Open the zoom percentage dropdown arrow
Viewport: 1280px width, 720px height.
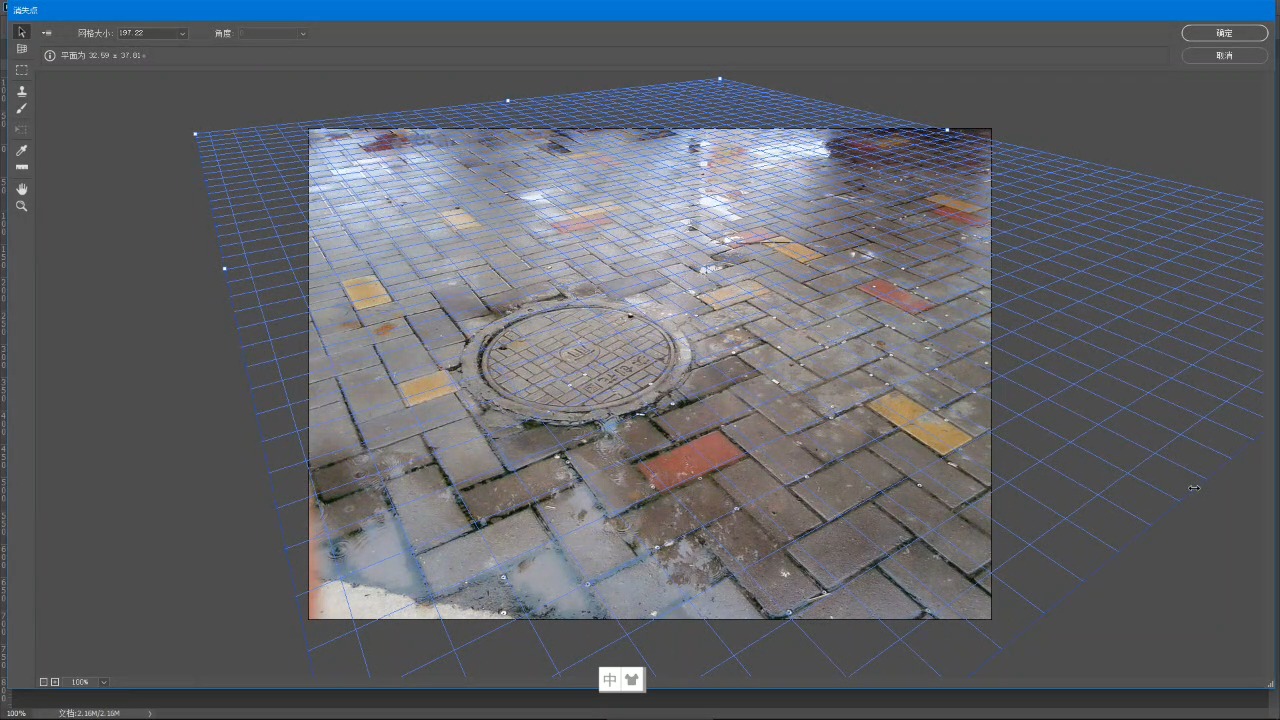coord(104,682)
